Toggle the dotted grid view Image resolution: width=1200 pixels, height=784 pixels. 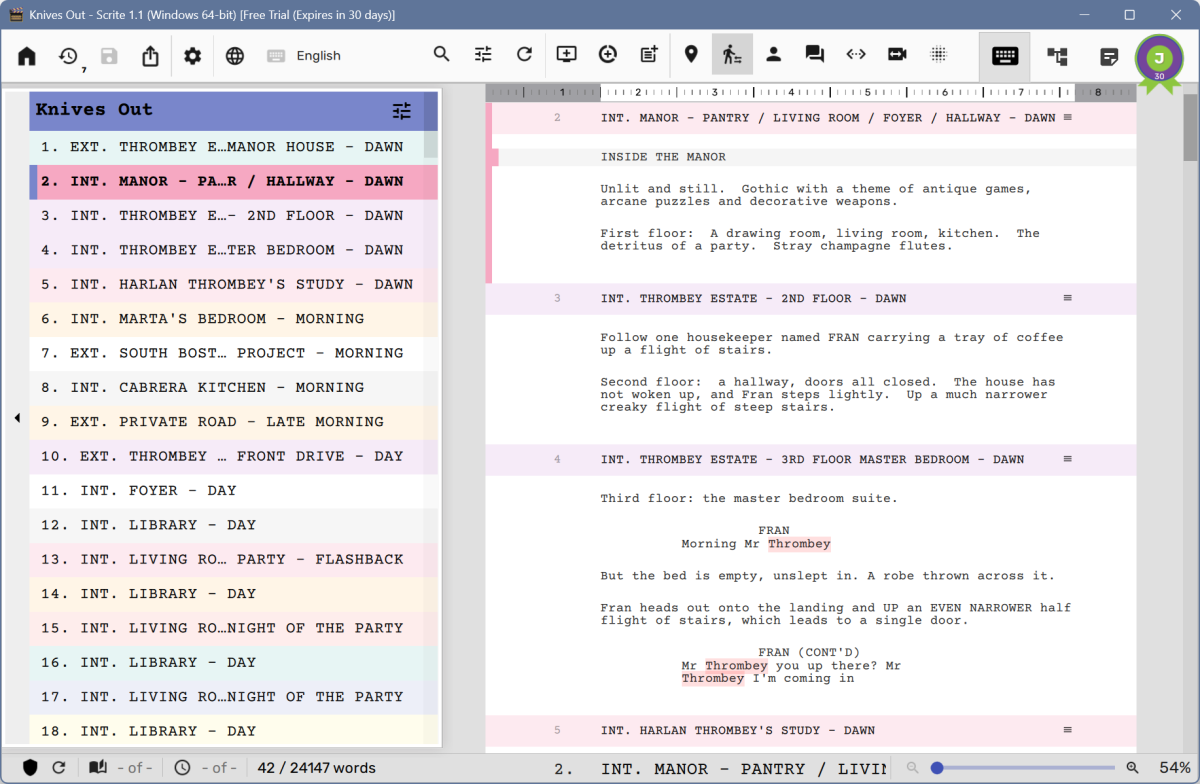(x=938, y=56)
